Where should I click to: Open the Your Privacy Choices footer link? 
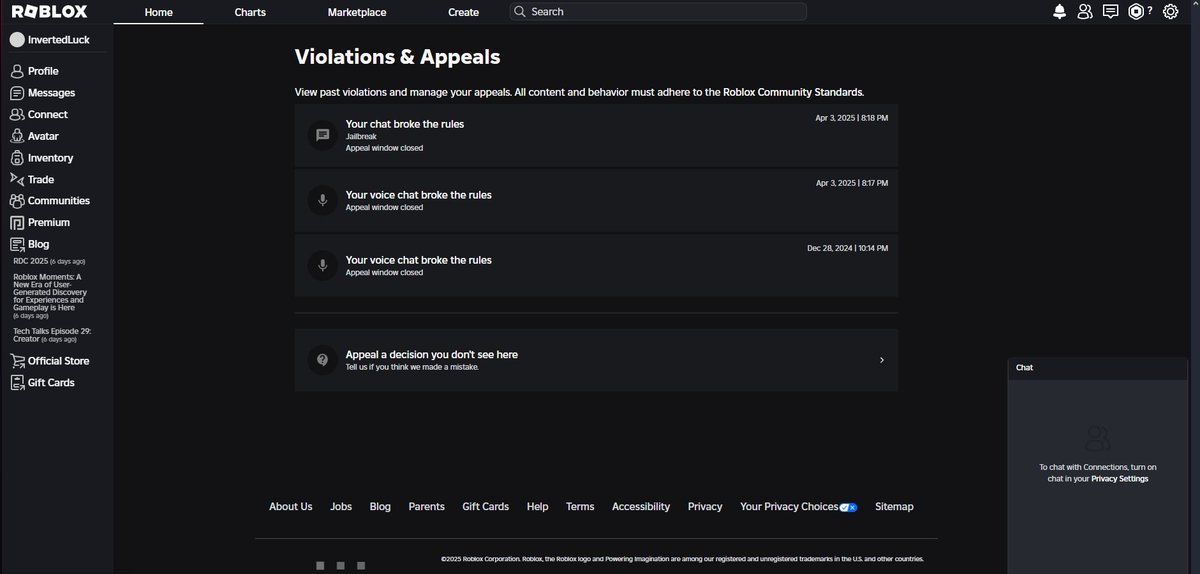click(799, 507)
